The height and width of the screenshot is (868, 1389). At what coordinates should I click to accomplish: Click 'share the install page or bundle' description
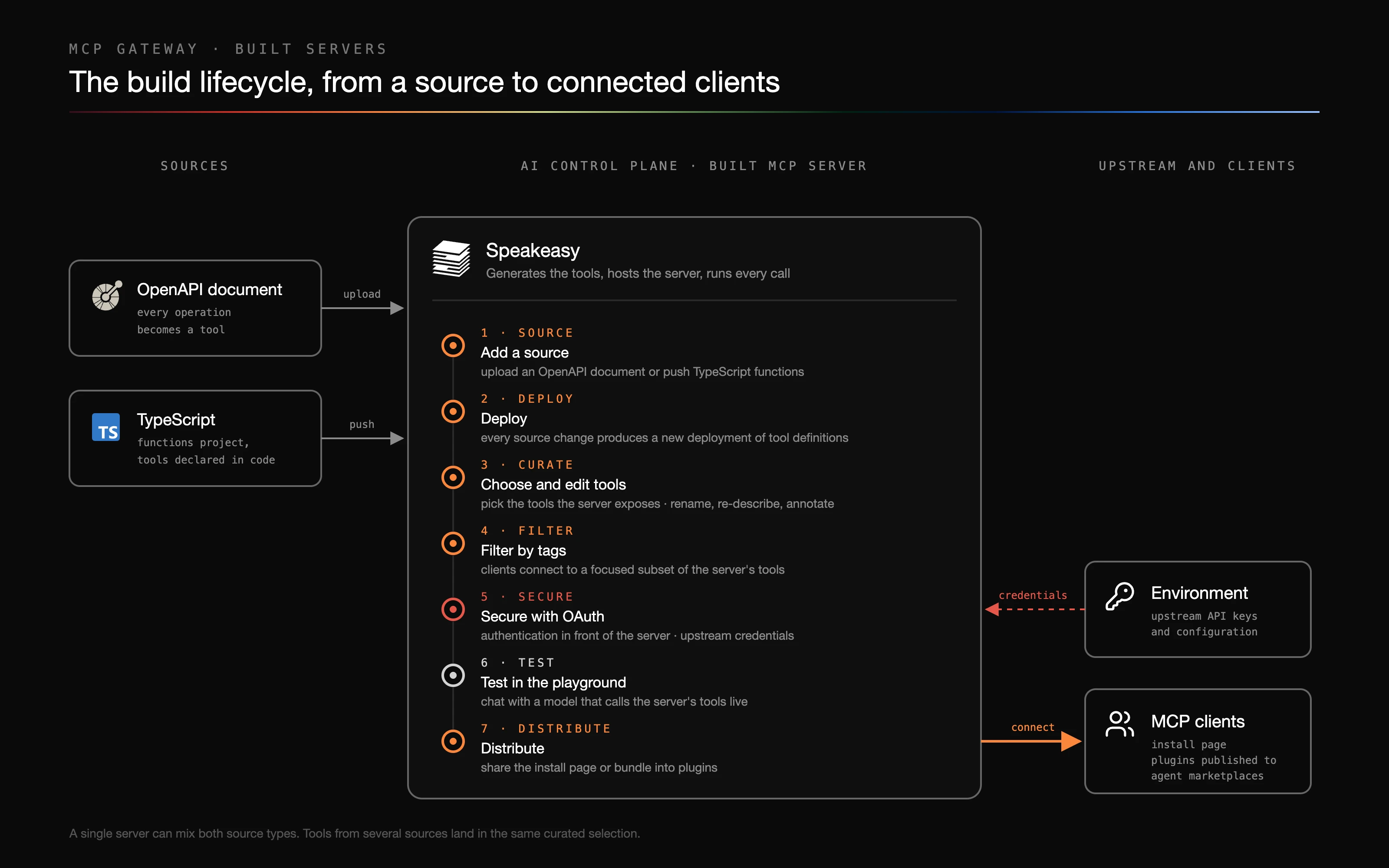click(599, 768)
